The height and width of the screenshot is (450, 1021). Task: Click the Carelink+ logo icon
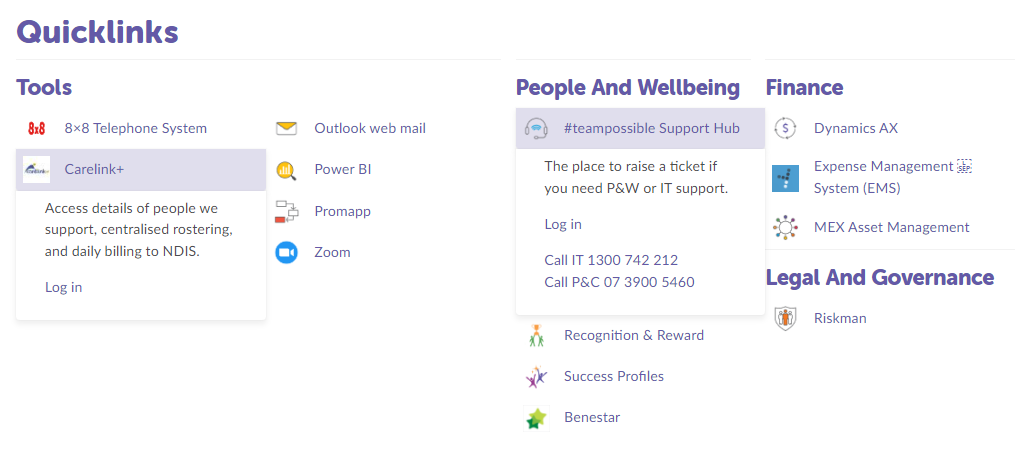[x=37, y=169]
